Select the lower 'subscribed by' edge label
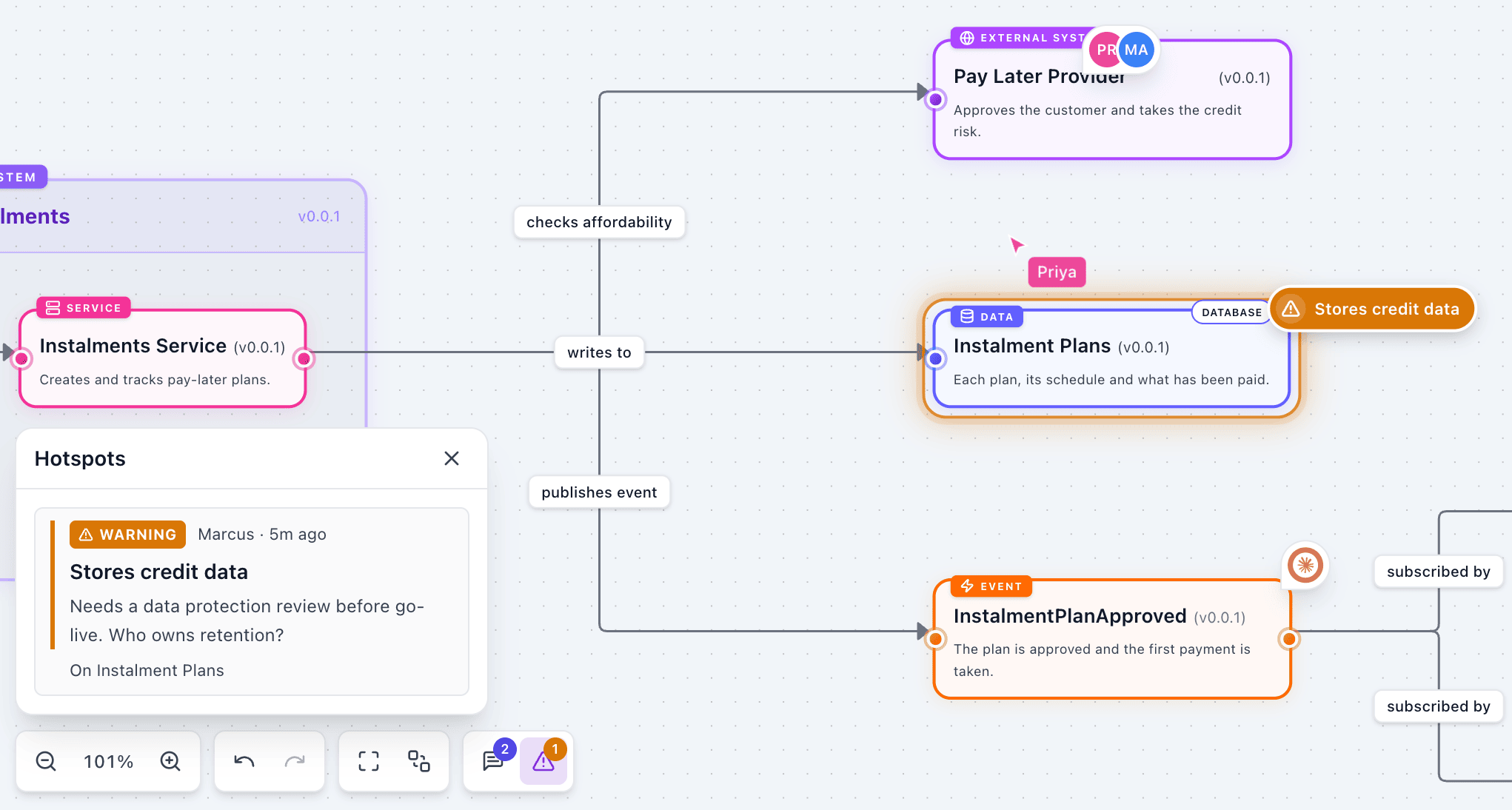 pyautogui.click(x=1438, y=706)
